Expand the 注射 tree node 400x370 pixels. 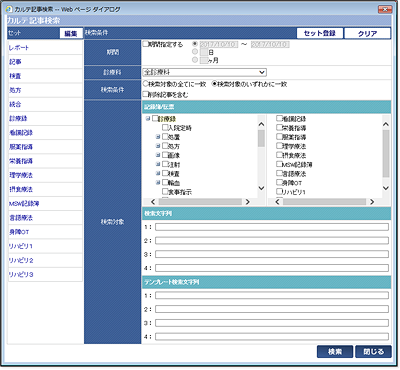pos(158,164)
